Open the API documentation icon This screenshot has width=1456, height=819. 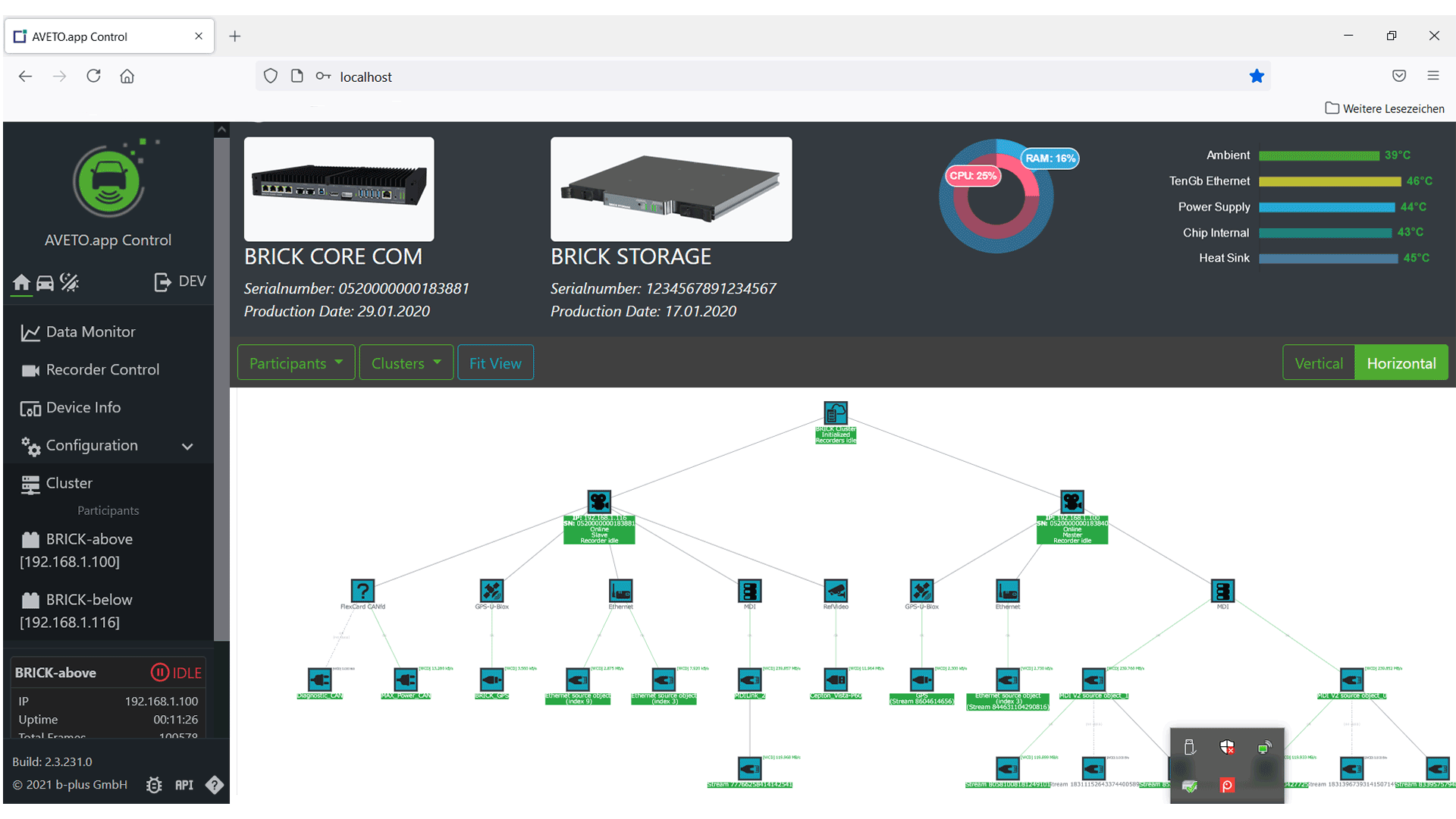tap(184, 785)
